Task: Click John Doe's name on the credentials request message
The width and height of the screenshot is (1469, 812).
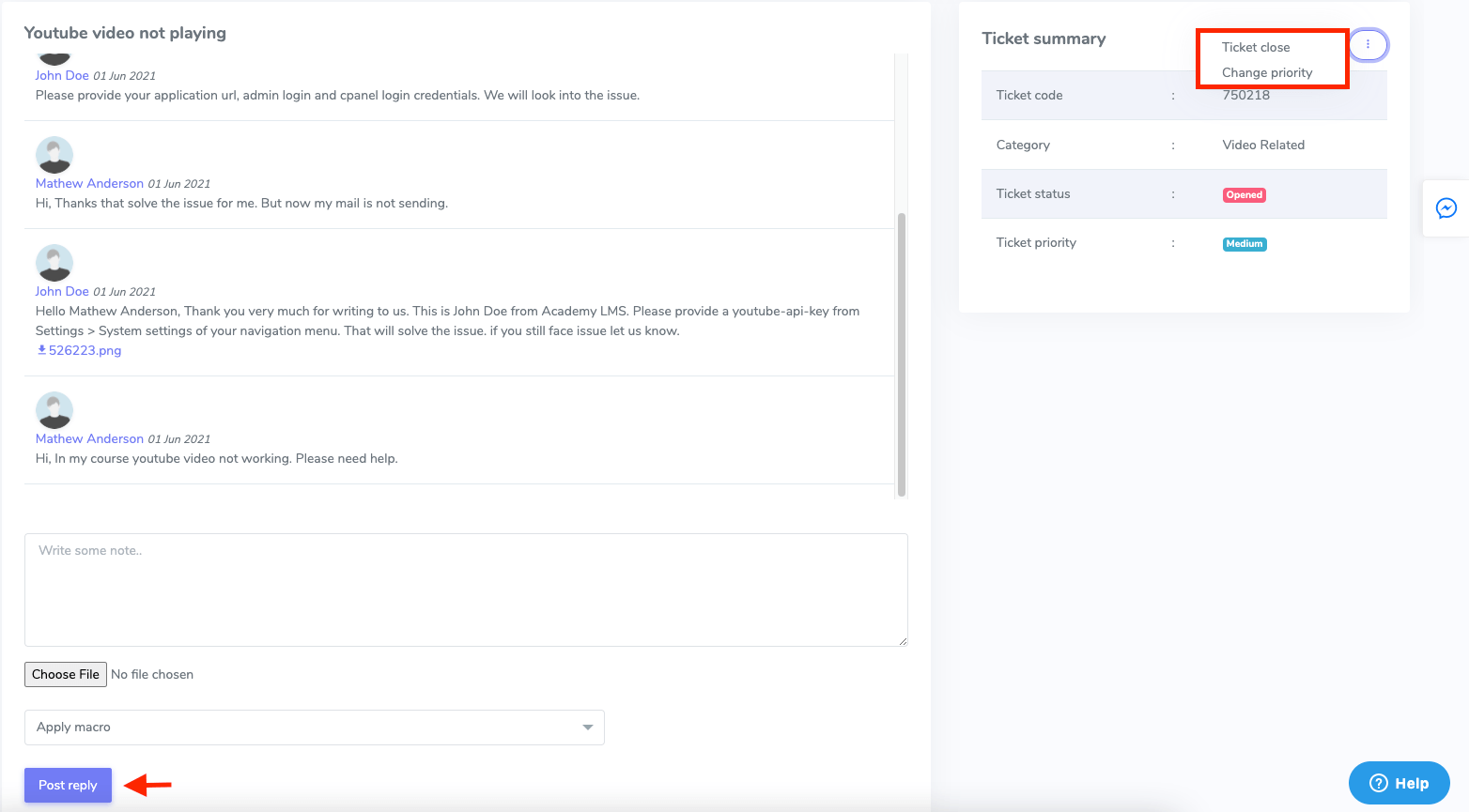Action: coord(62,75)
